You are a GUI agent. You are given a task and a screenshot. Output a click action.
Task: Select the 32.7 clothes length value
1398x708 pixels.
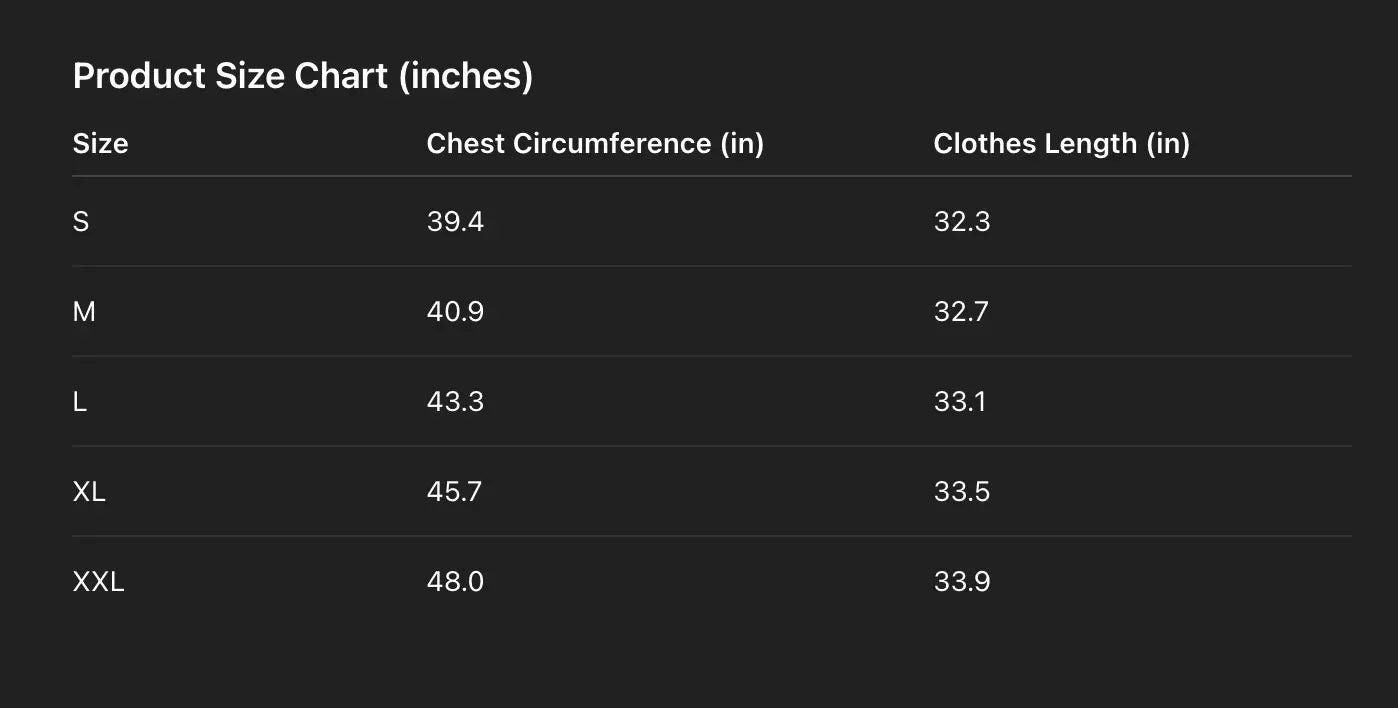point(961,311)
